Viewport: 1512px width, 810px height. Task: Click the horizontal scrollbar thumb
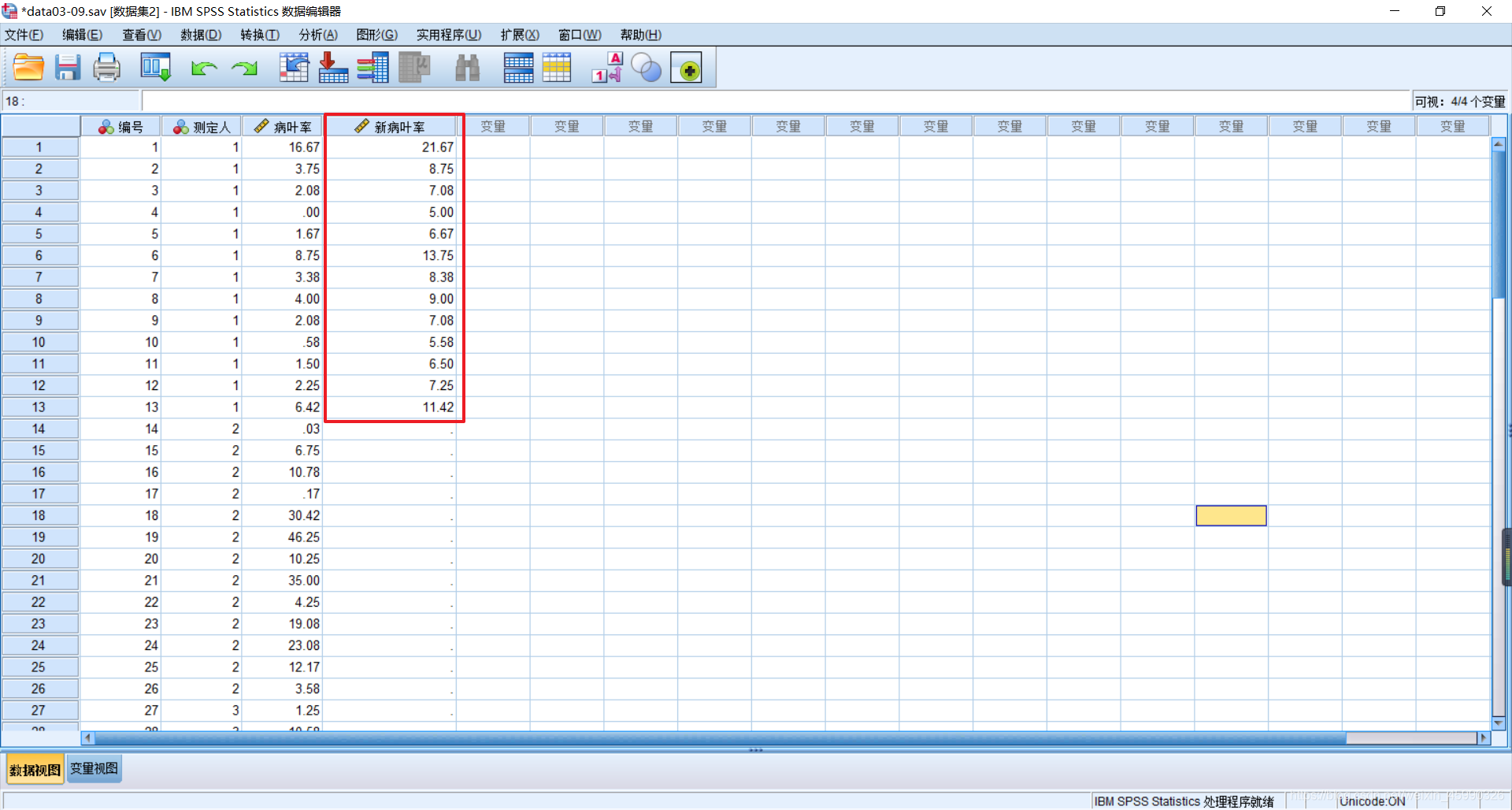(x=720, y=738)
